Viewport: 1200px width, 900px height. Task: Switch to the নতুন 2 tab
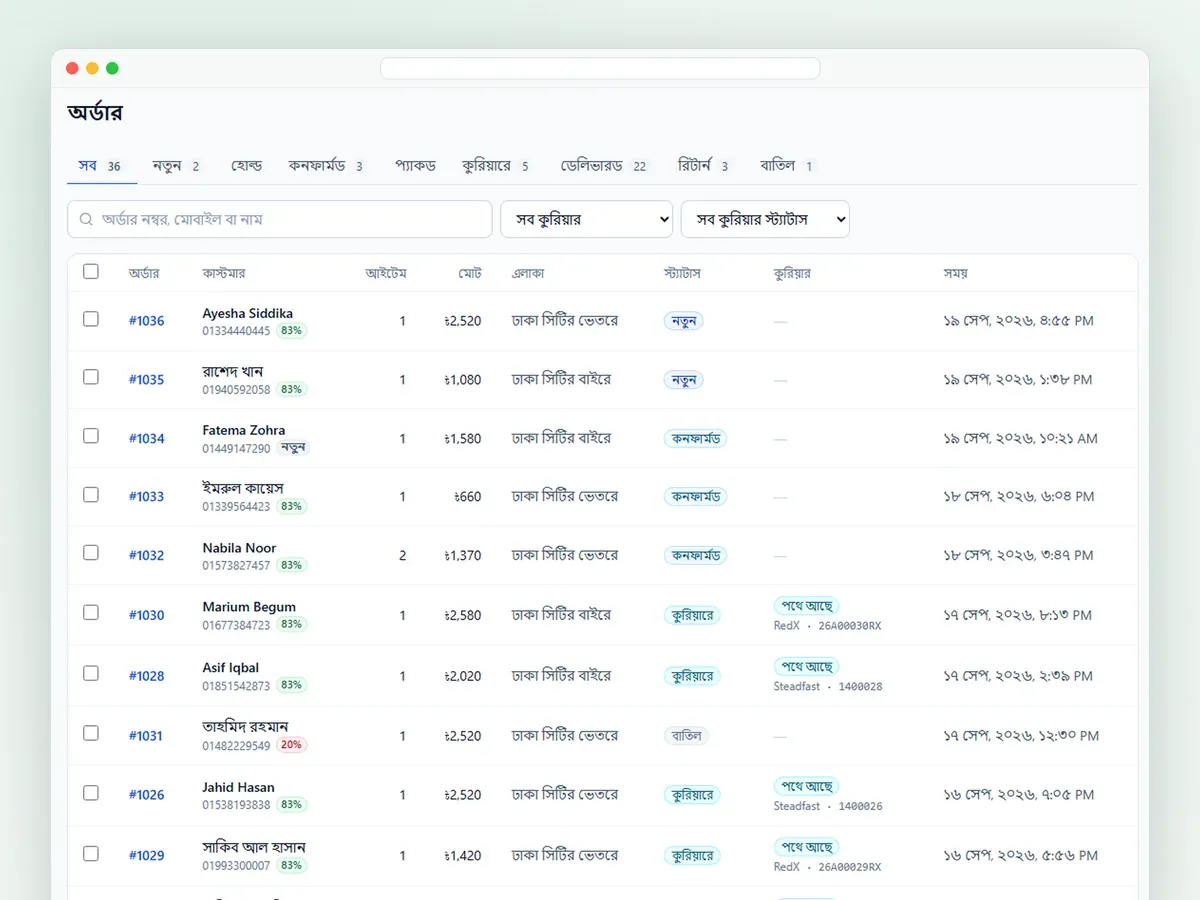click(177, 166)
